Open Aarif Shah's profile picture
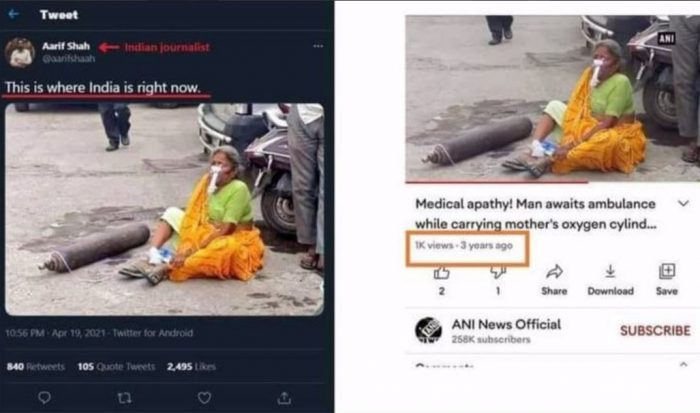This screenshot has width=700, height=413. 20,52
